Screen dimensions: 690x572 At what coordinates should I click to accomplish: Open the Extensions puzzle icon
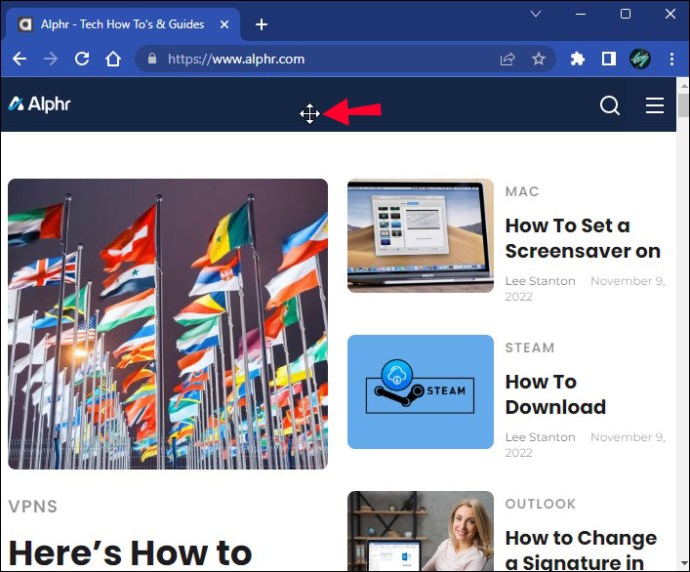point(577,59)
